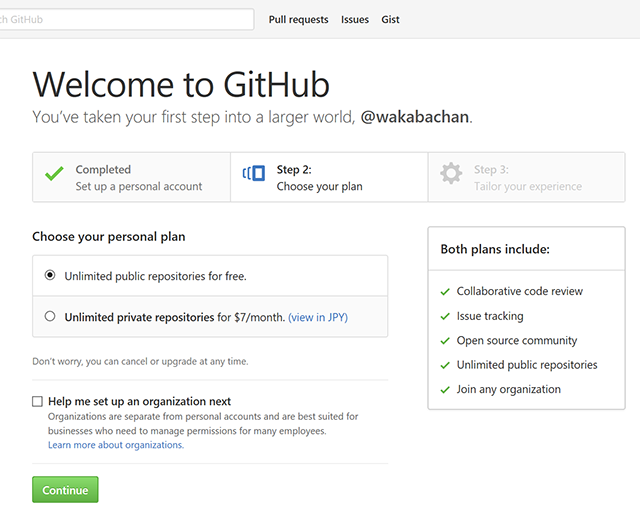Screen dimensions: 640x506
Task: Click the @wakabachan username text
Action: 414,117
